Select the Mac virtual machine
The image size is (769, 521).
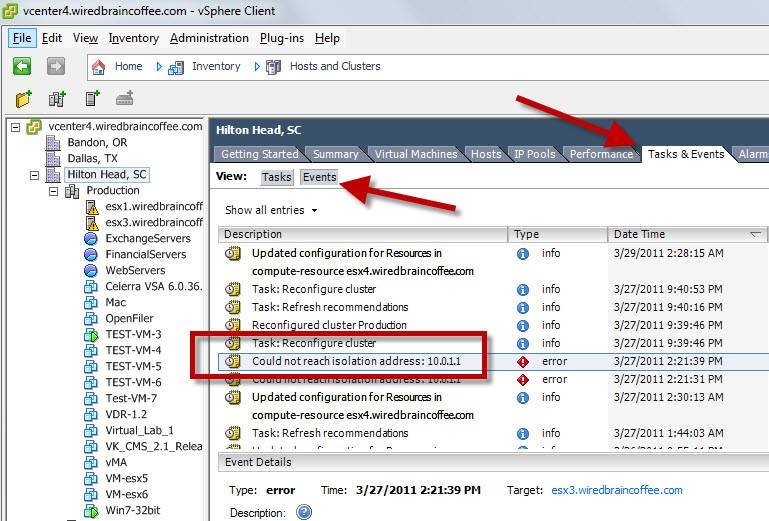point(116,303)
